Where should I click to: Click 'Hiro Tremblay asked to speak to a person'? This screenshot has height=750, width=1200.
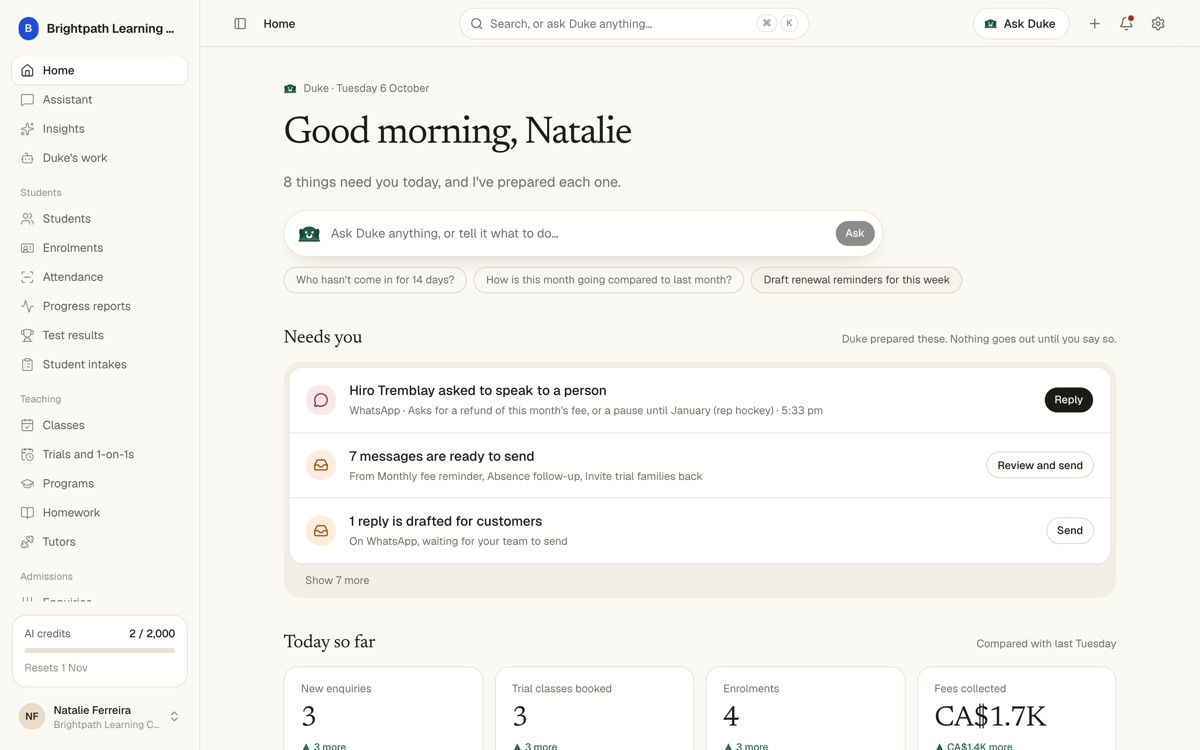point(478,391)
